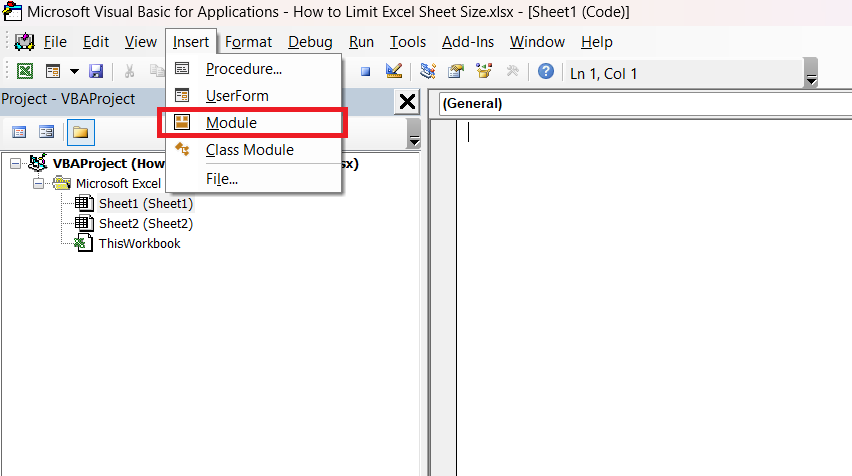The height and width of the screenshot is (476, 852).
Task: Open the Format menu
Action: [248, 42]
